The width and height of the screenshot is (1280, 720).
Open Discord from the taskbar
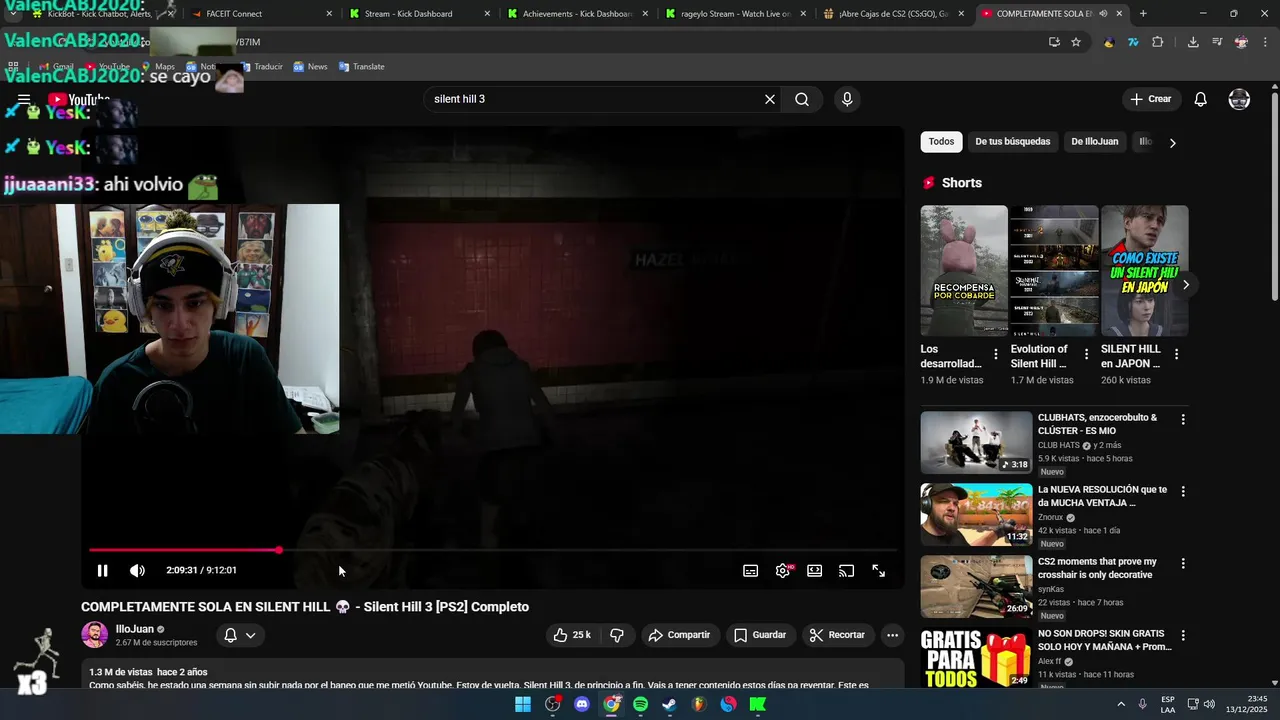(582, 704)
